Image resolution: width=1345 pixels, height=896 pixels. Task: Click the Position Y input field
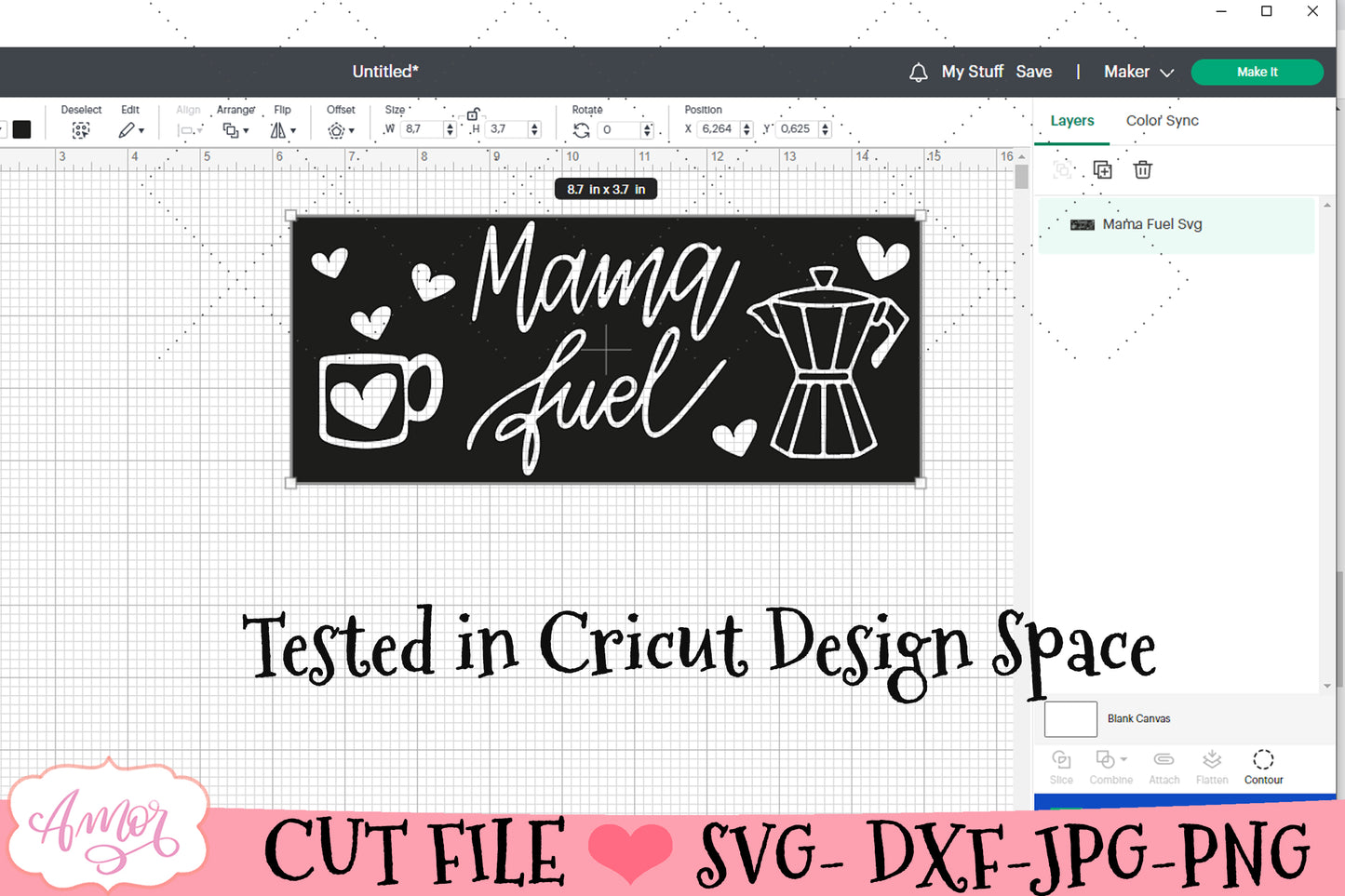797,129
